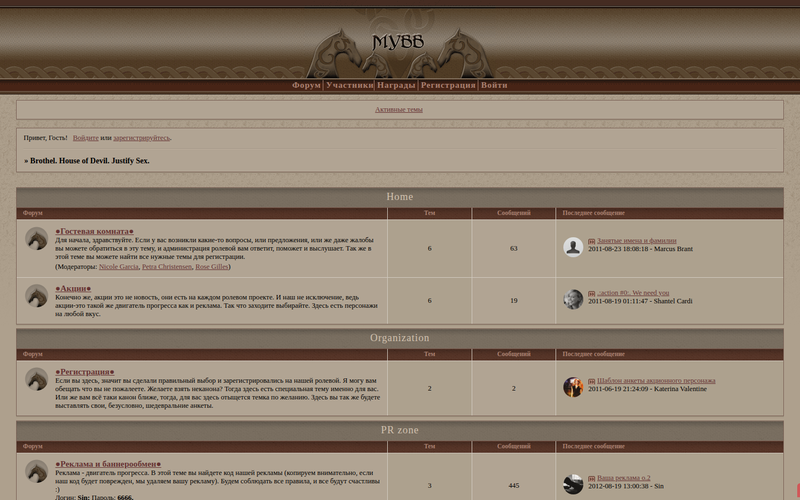Open Награды in the navigation bar

[396, 86]
